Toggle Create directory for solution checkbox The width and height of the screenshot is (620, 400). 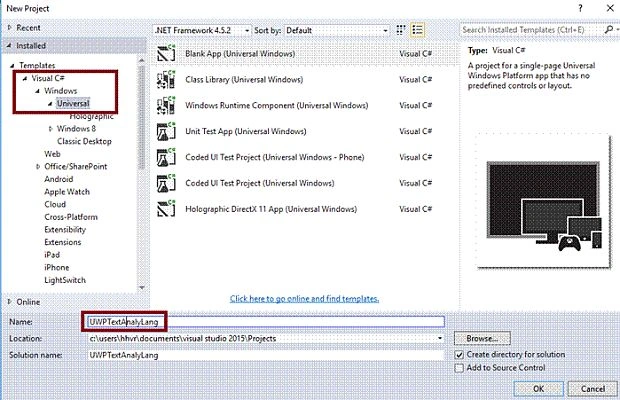(x=459, y=355)
